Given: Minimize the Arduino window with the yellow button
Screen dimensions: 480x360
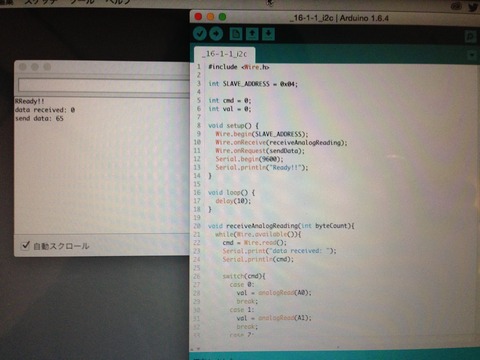Looking at the screenshot, I should point(210,16).
